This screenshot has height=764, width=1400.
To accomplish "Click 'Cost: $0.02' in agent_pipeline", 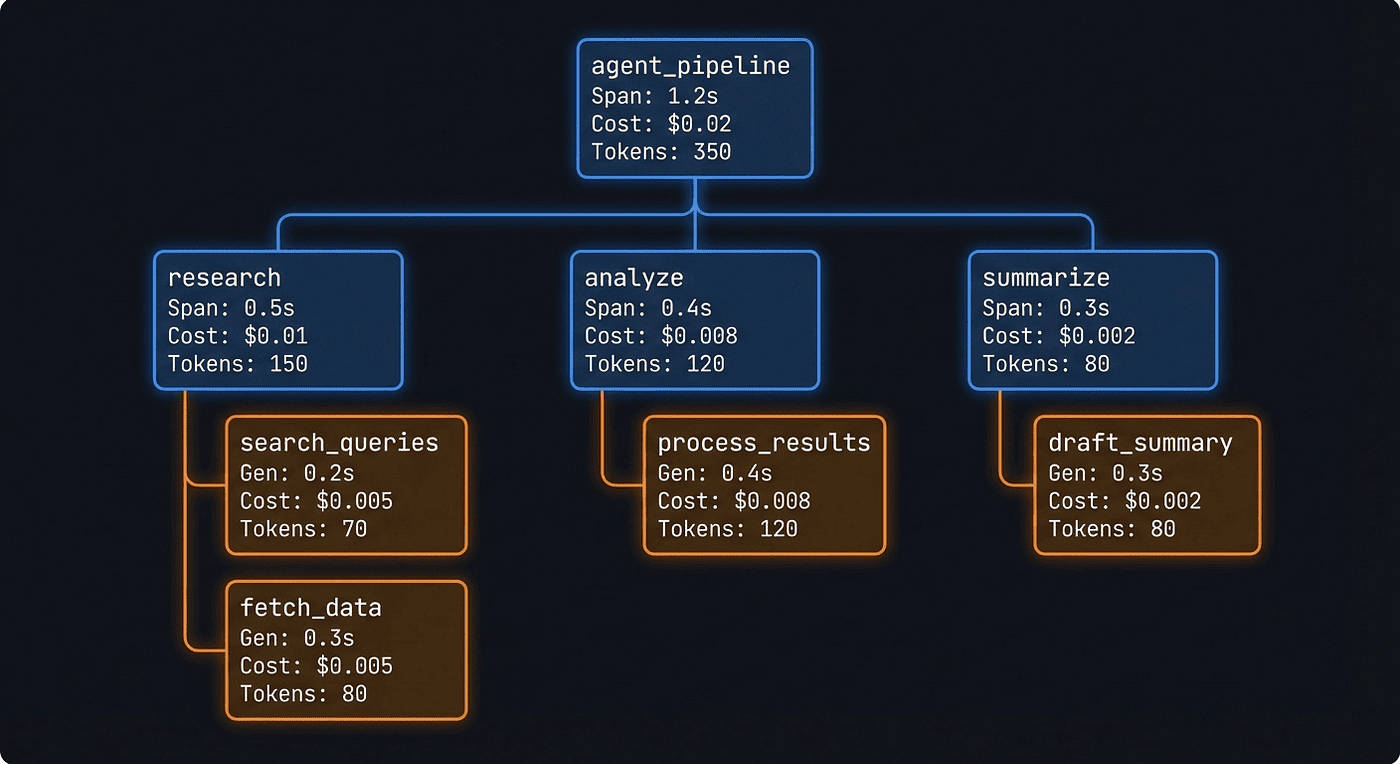I will tap(661, 124).
